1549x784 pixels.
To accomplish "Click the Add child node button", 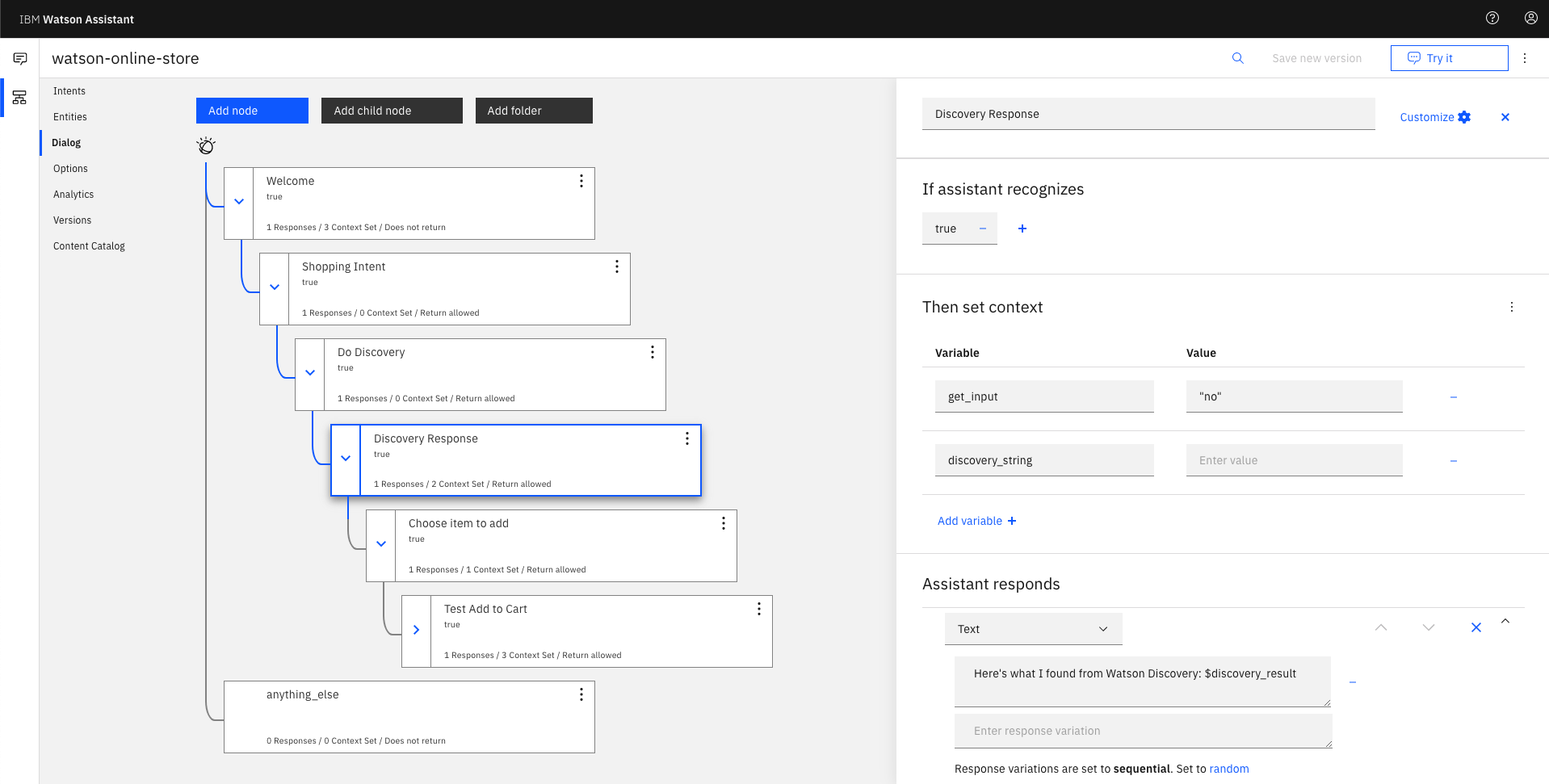I will [x=392, y=111].
